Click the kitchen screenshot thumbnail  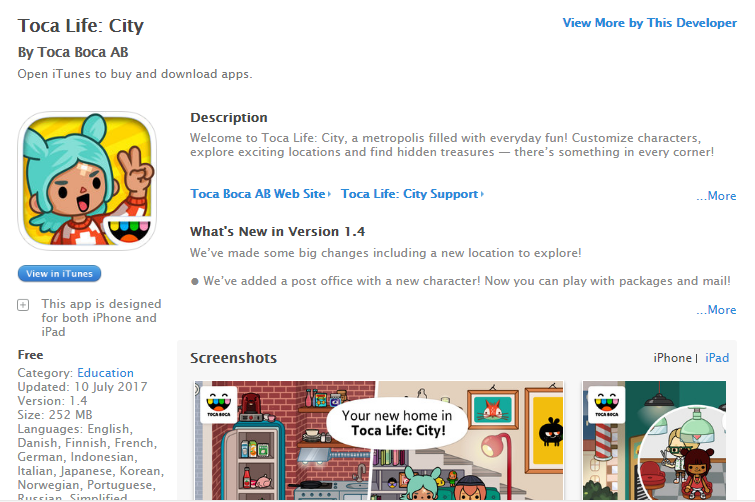379,440
